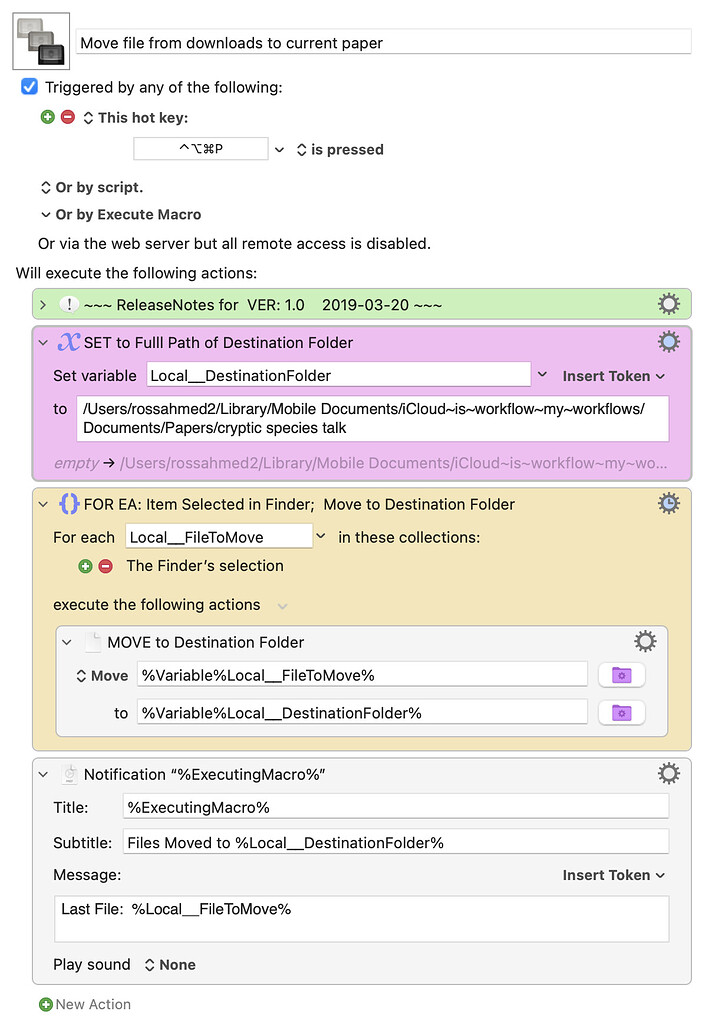The width and height of the screenshot is (705, 1024).
Task: Open gear menu for FOR EA action
Action: (x=669, y=504)
